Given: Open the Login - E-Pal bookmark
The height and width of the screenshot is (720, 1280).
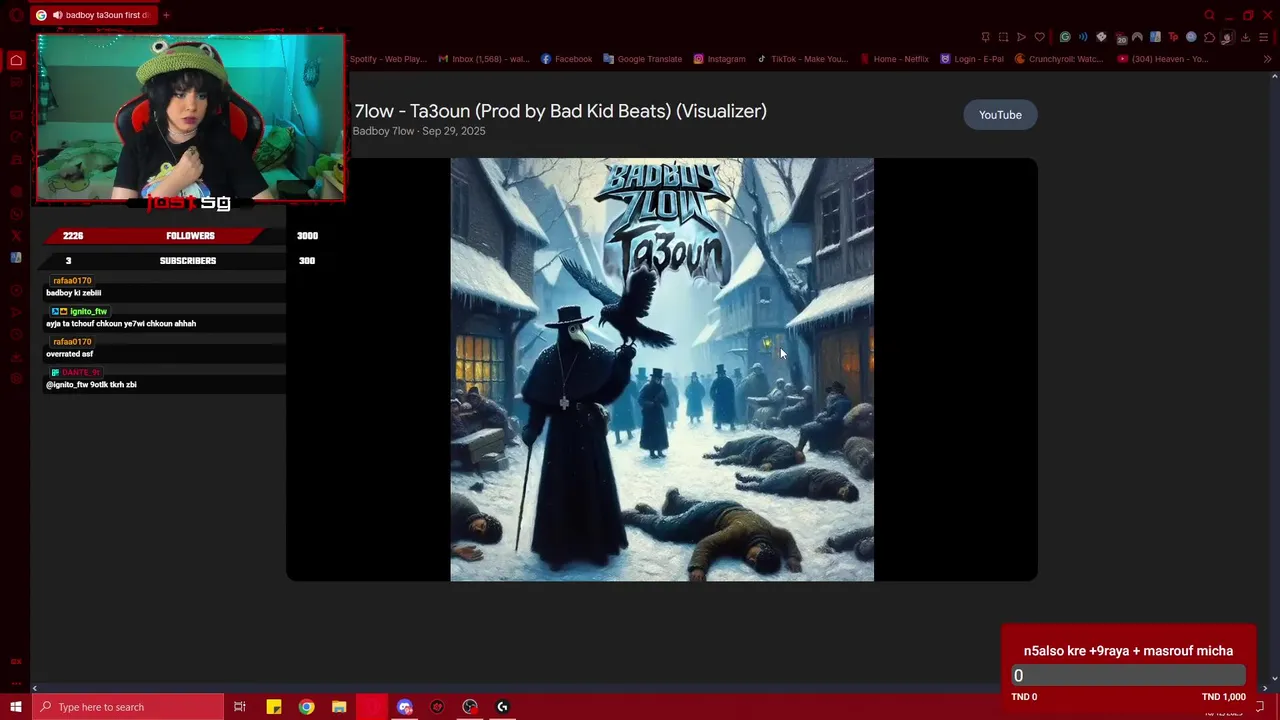Looking at the screenshot, I should pyautogui.click(x=972, y=59).
